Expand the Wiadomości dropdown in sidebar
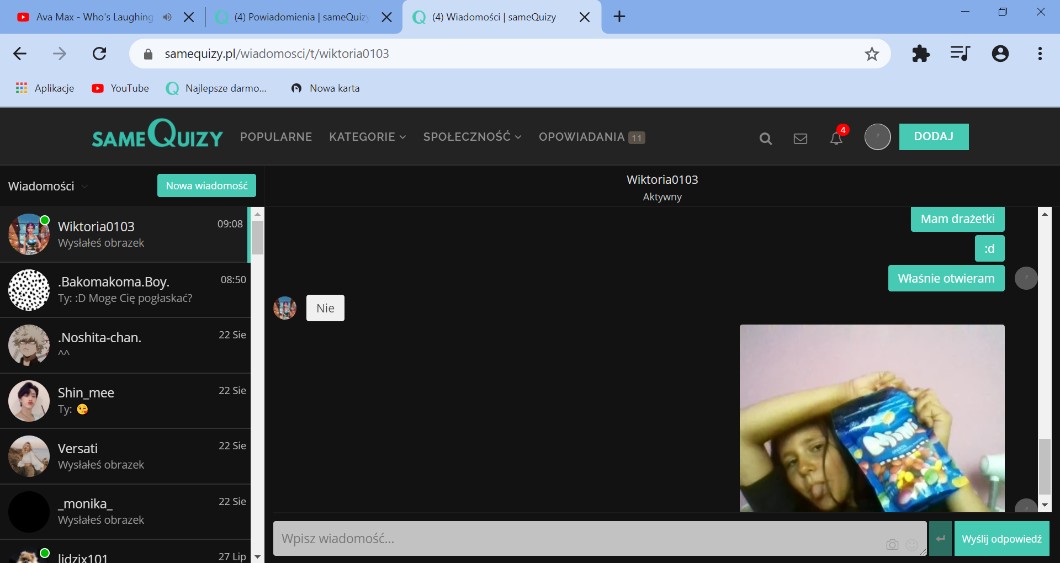 tap(48, 186)
